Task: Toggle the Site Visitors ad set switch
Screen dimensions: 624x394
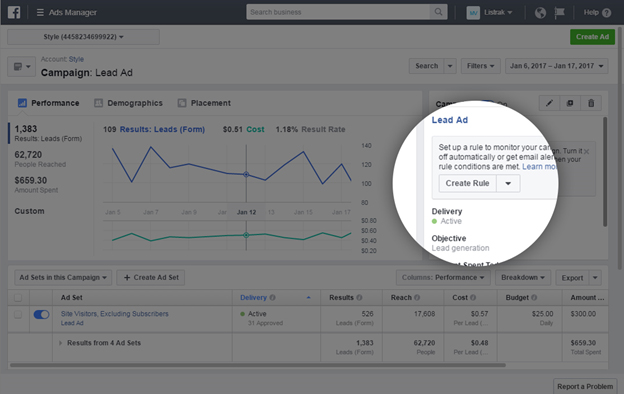Action: [x=41, y=314]
